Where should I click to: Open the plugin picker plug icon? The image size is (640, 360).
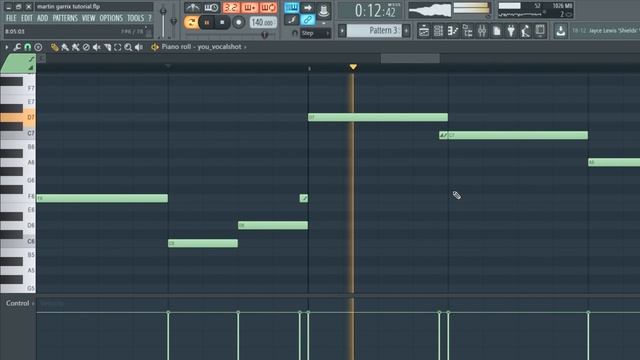coord(511,31)
